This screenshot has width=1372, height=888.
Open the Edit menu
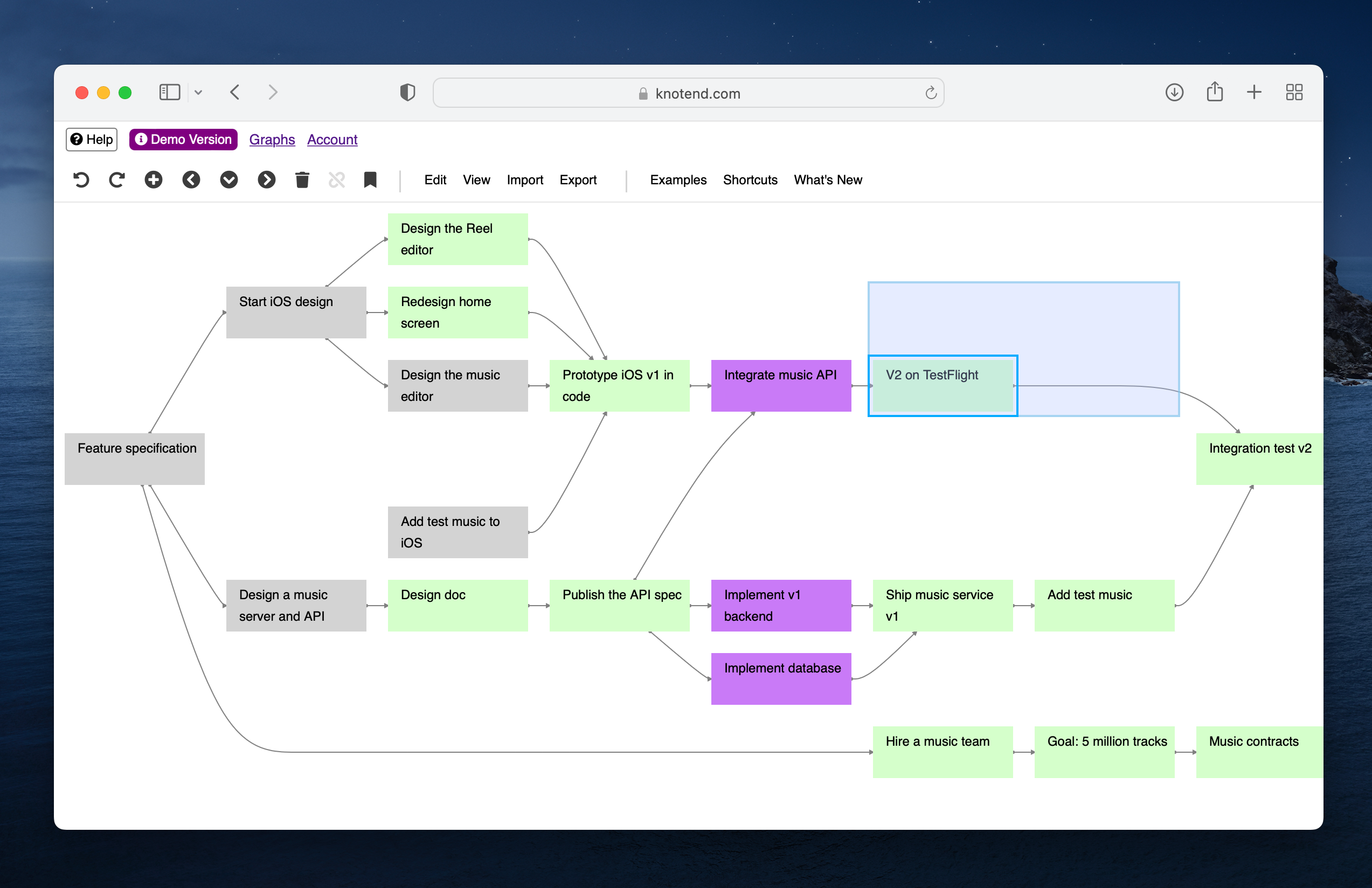435,180
